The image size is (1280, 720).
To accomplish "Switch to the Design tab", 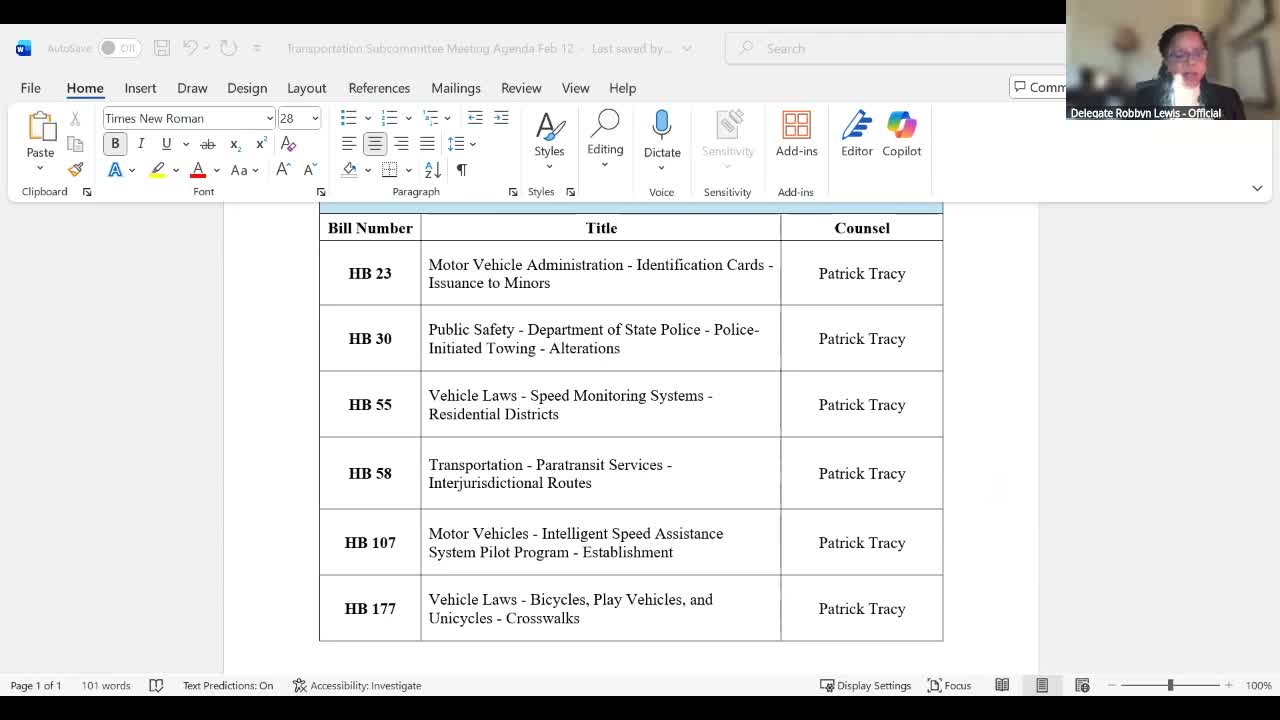I will pyautogui.click(x=247, y=88).
